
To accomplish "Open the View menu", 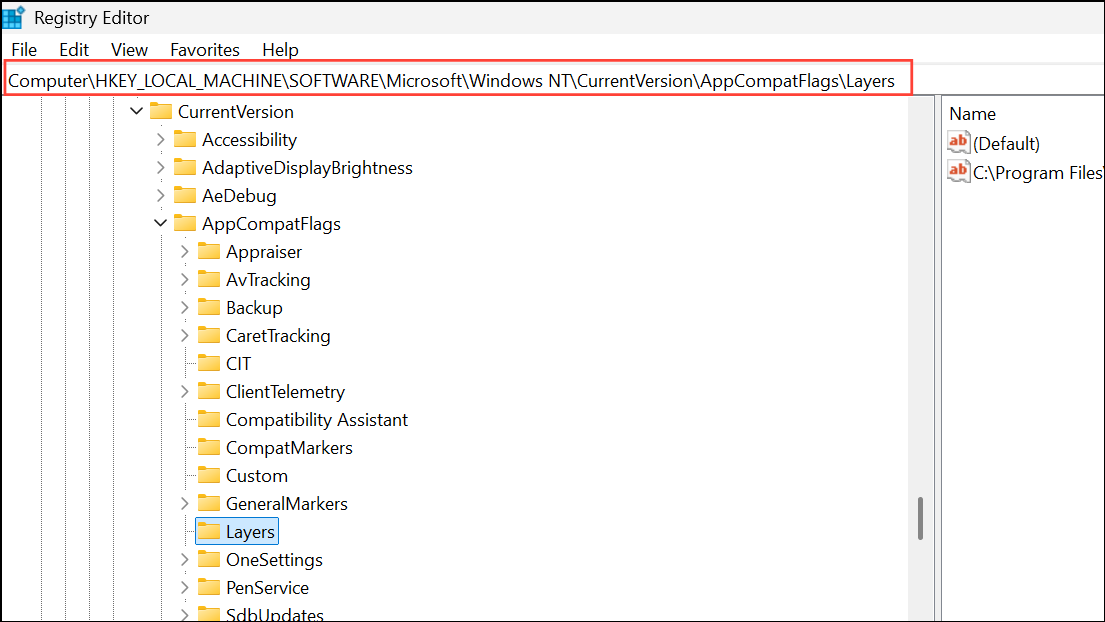I will point(129,49).
